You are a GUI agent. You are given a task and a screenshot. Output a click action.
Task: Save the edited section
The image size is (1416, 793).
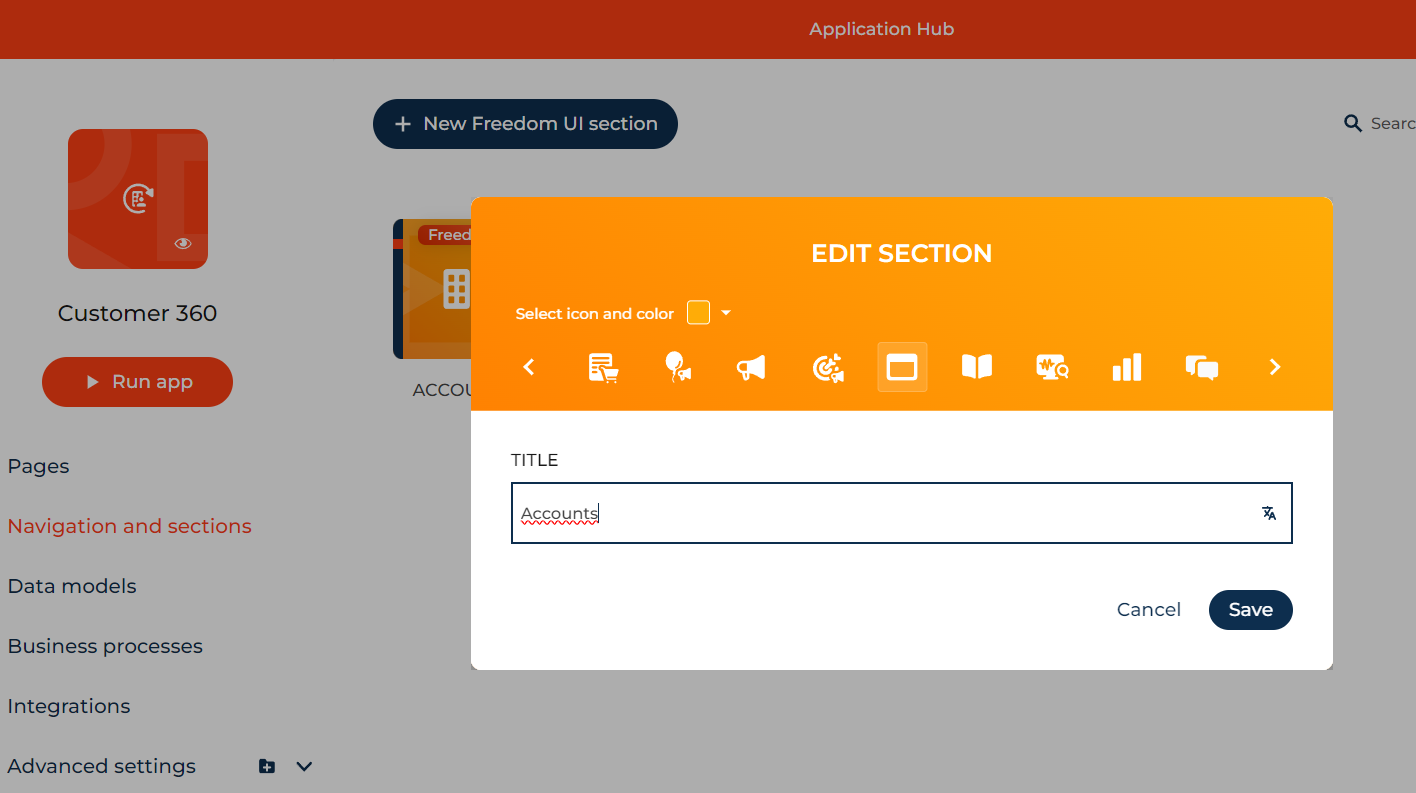(x=1250, y=610)
